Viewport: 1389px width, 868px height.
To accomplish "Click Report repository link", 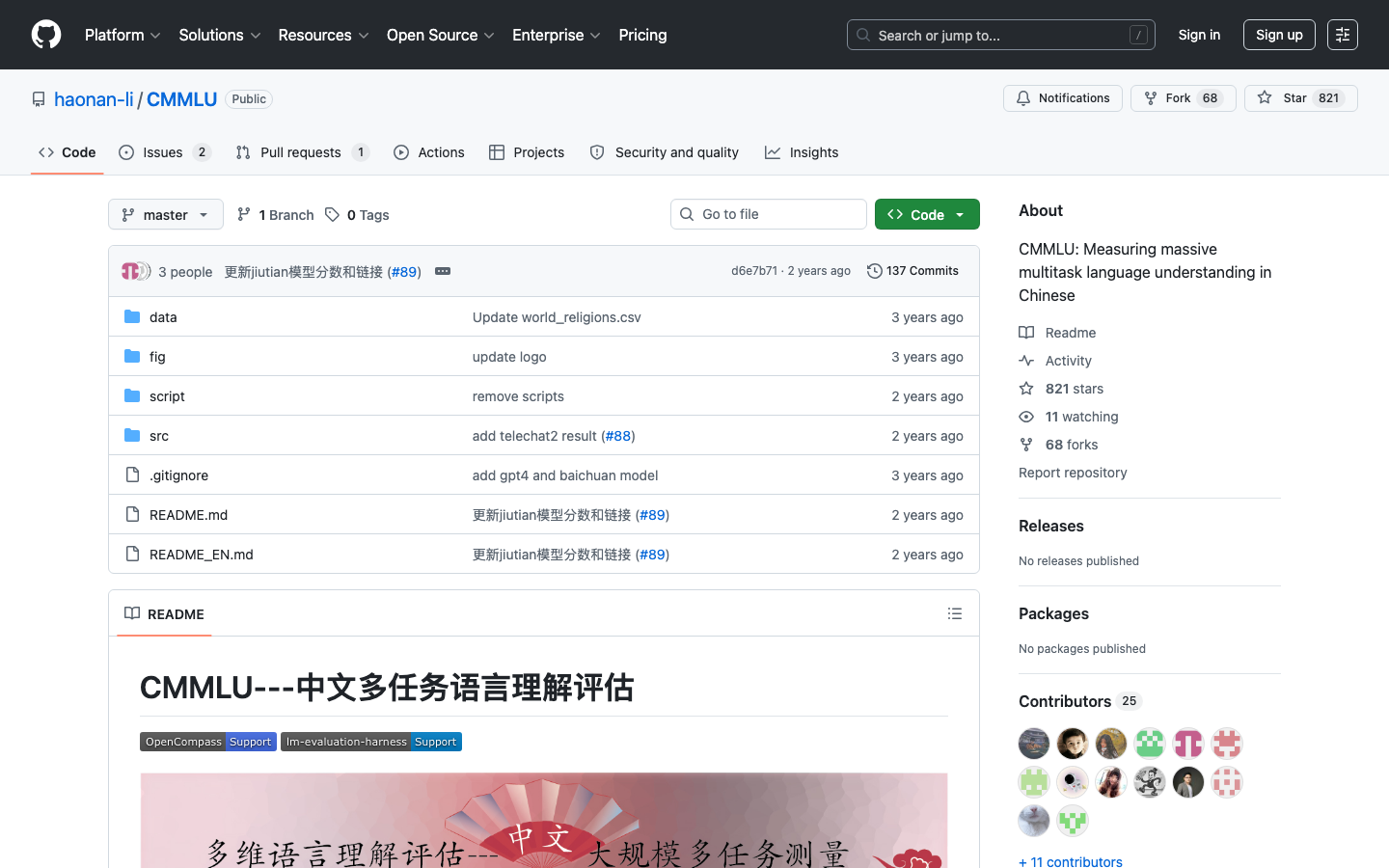I will (x=1073, y=473).
